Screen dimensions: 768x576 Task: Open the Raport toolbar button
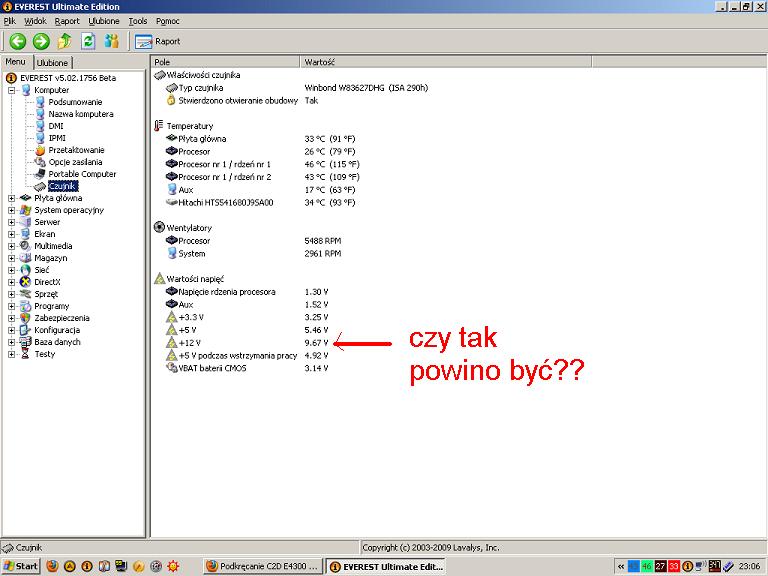click(158, 42)
